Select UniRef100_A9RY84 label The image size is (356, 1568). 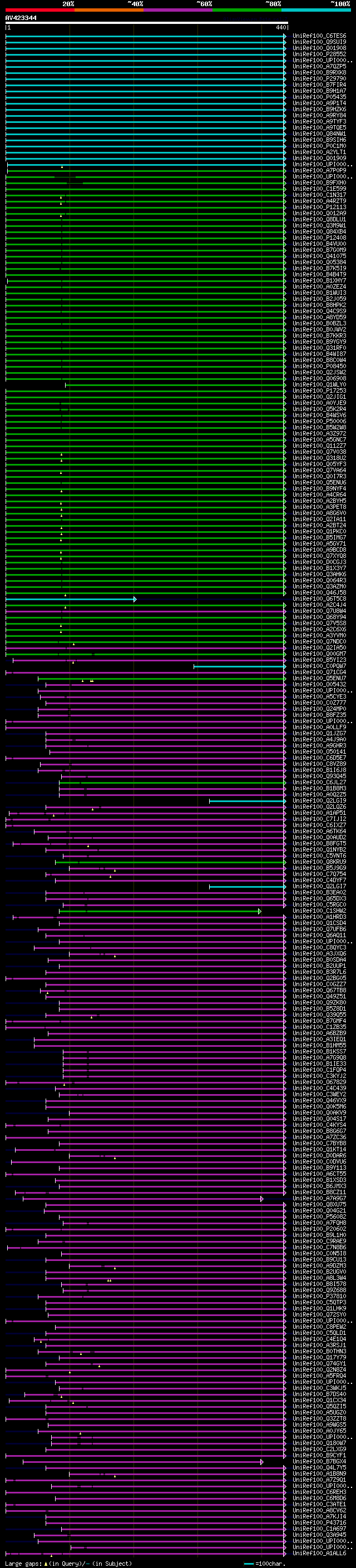[319, 115]
